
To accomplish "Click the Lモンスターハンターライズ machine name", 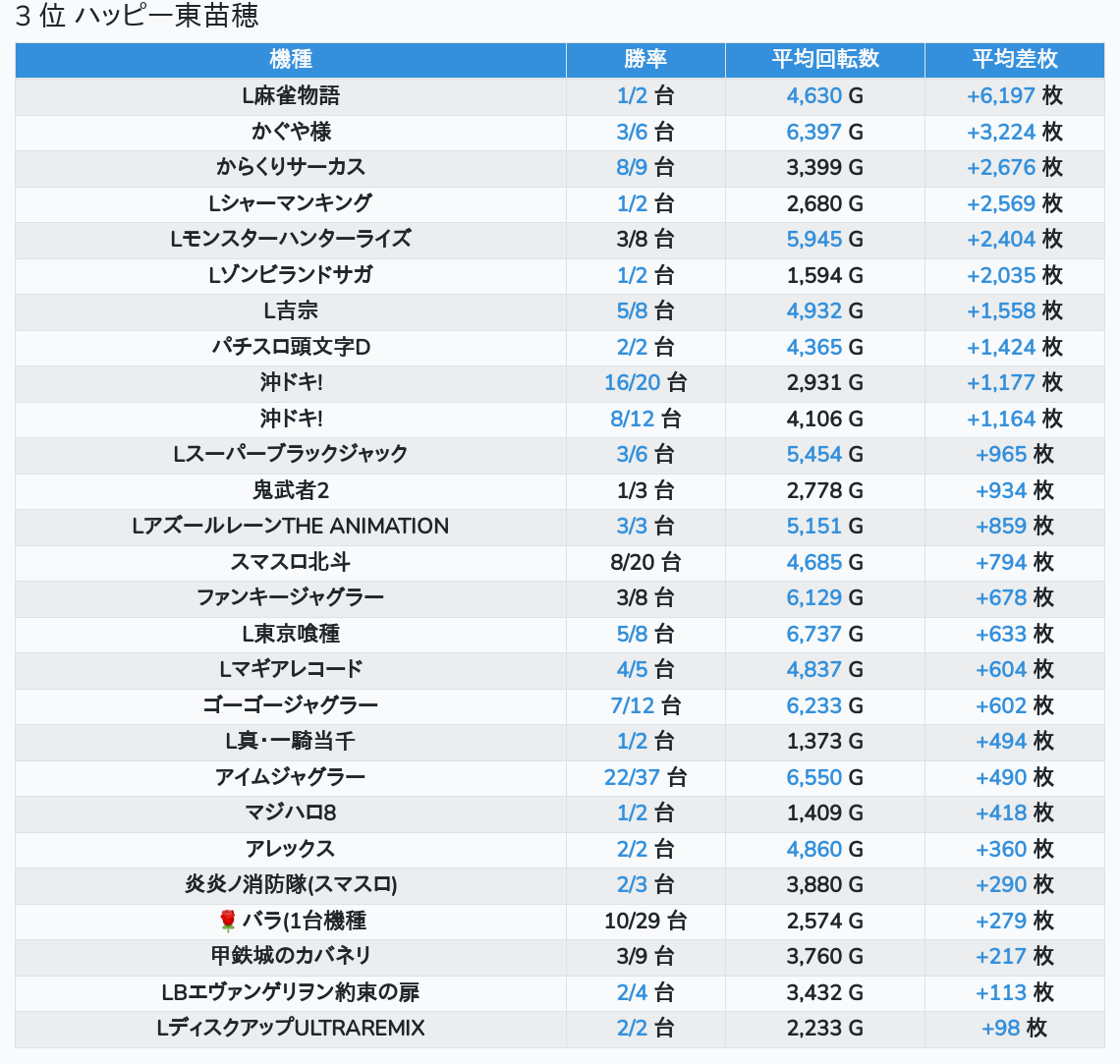I will pos(291,239).
